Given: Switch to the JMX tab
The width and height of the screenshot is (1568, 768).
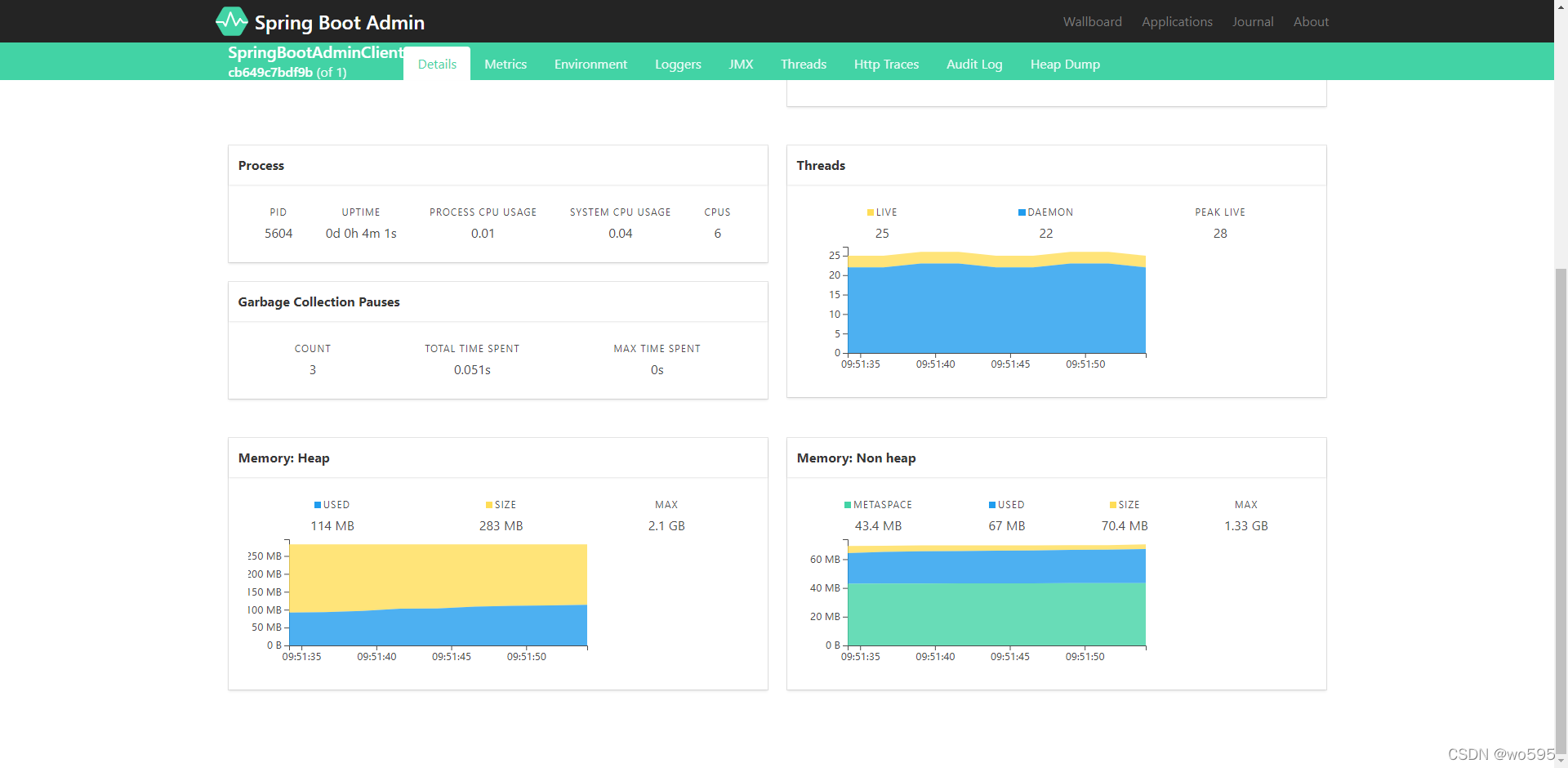Looking at the screenshot, I should [741, 64].
